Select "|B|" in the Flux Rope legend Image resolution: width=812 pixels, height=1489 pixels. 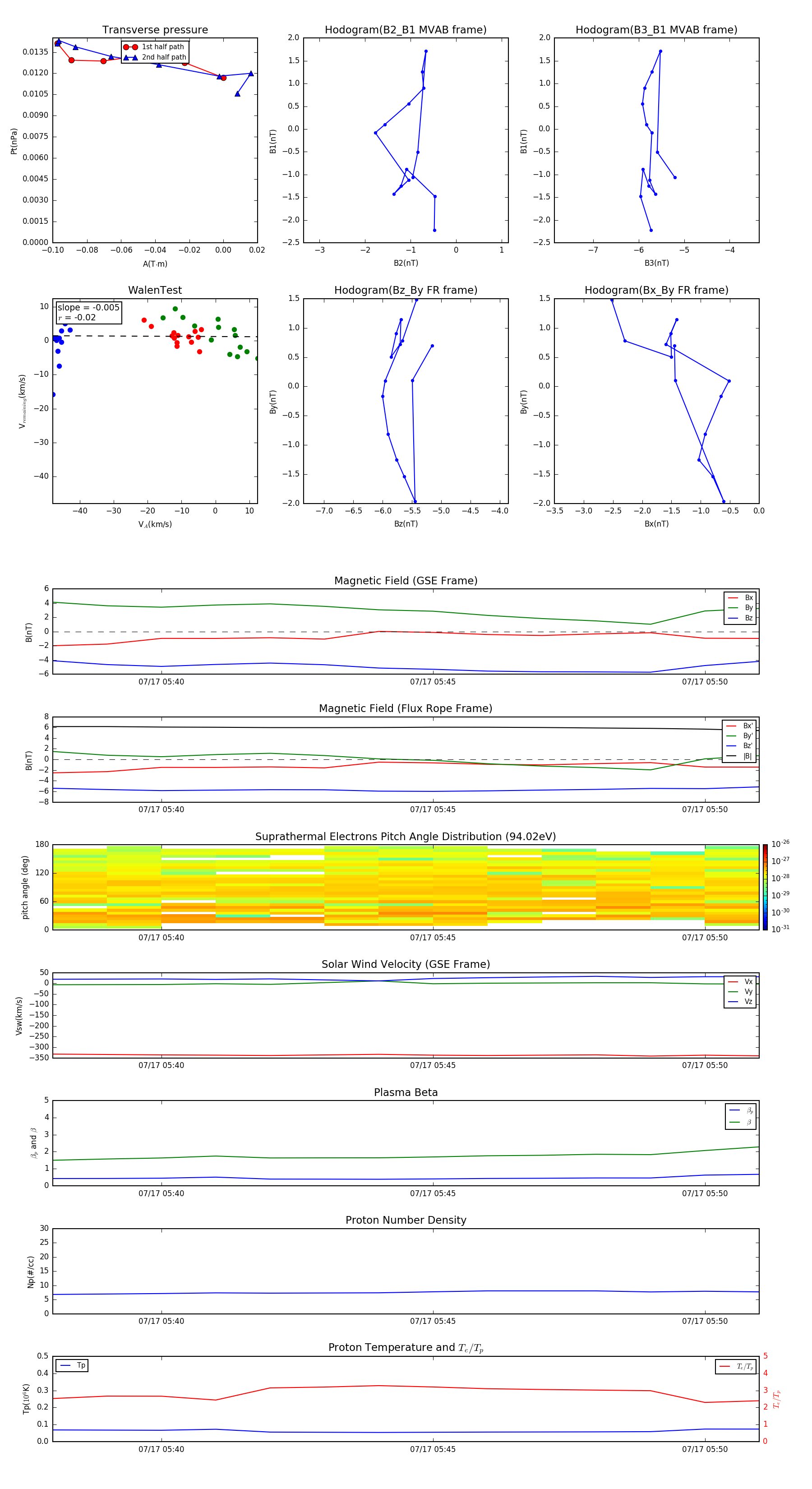coord(739,756)
